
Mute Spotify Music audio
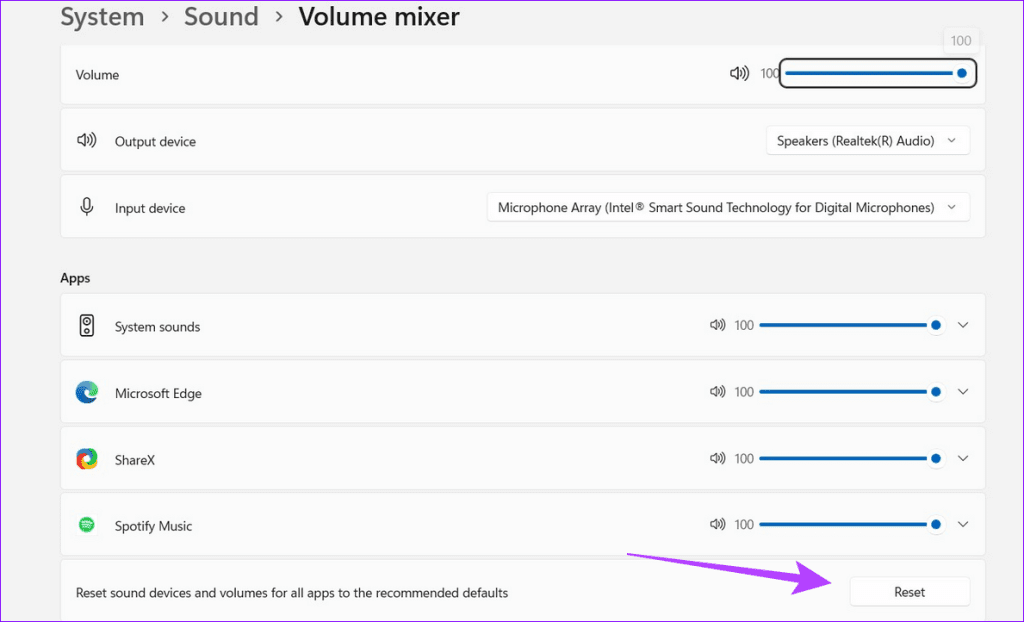pos(718,524)
